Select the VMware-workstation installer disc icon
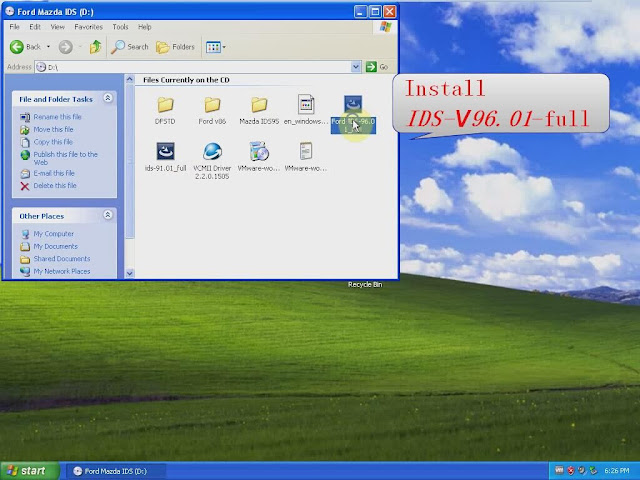This screenshot has height=480, width=640. tap(259, 151)
